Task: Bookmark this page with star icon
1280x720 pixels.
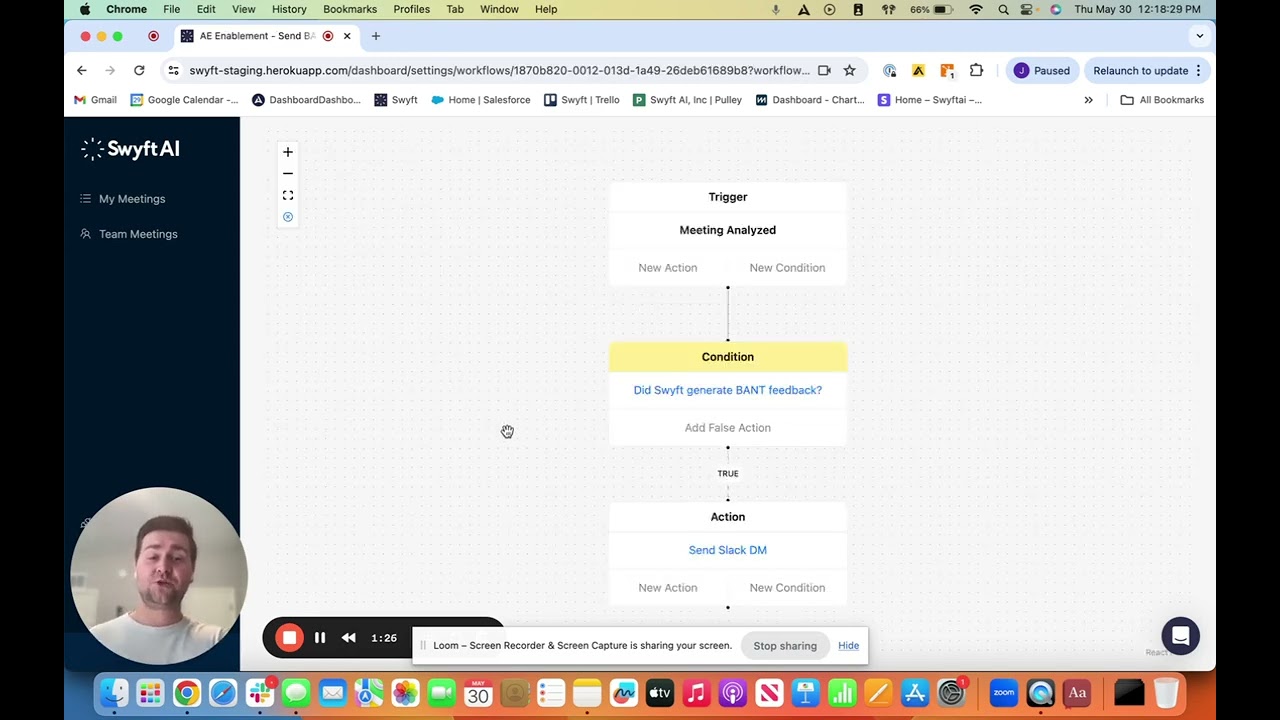Action: pos(849,70)
